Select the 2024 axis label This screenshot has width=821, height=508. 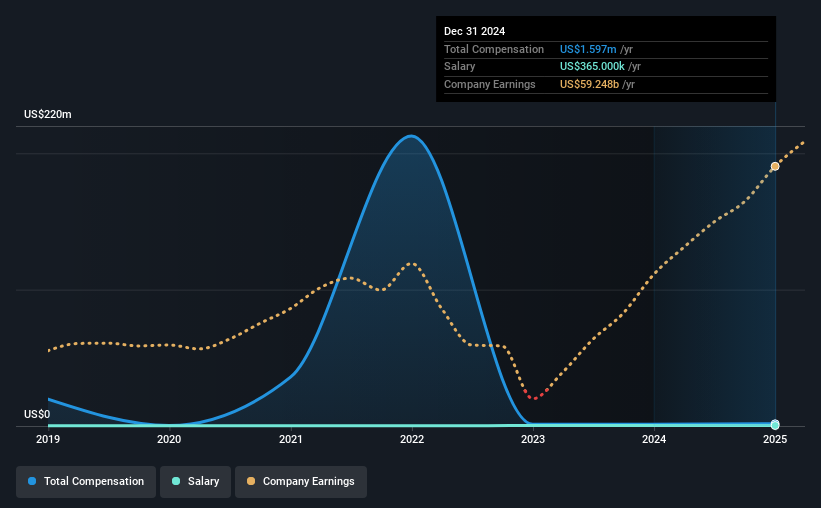tap(654, 439)
